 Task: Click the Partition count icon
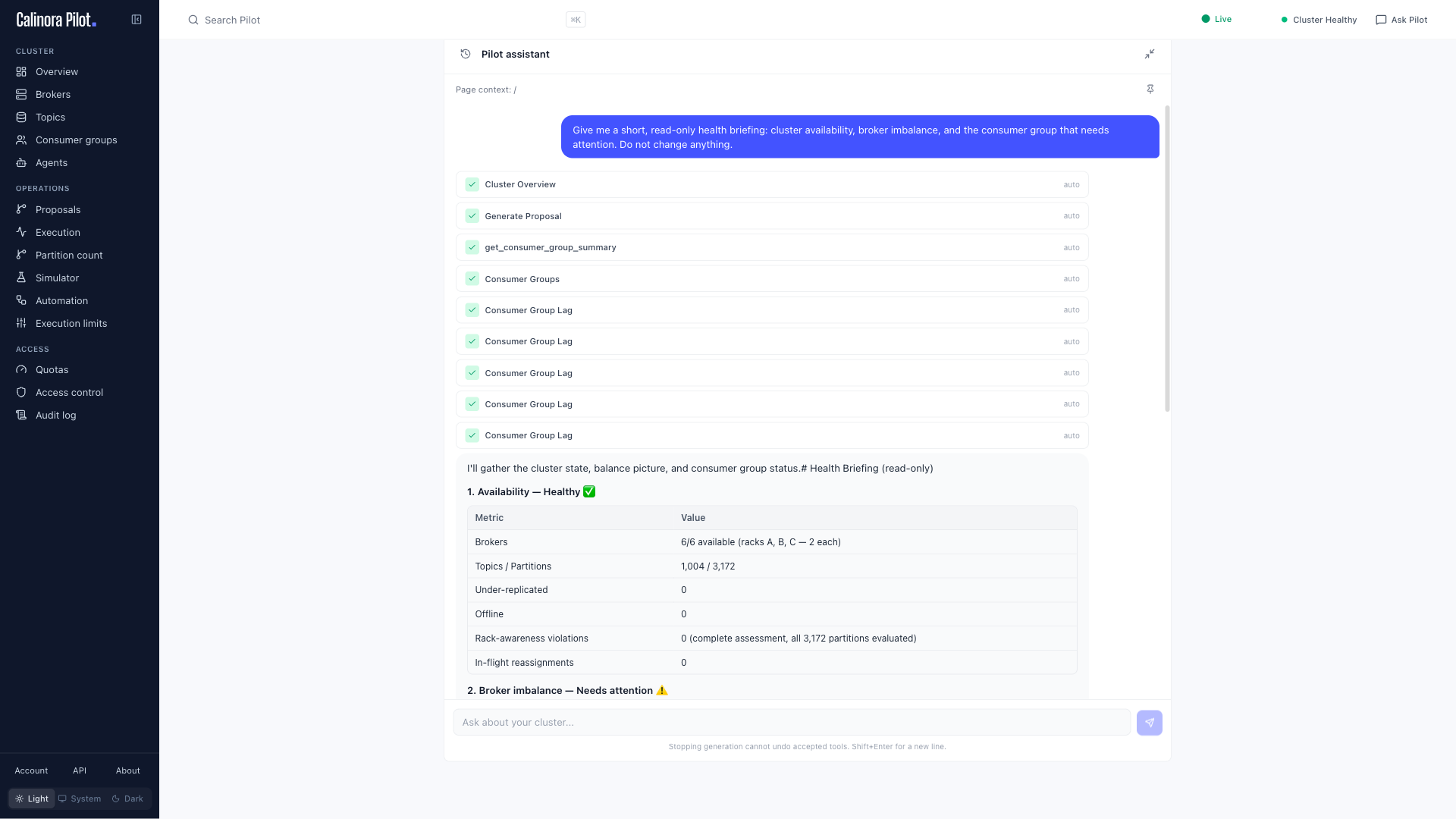pyautogui.click(x=21, y=255)
